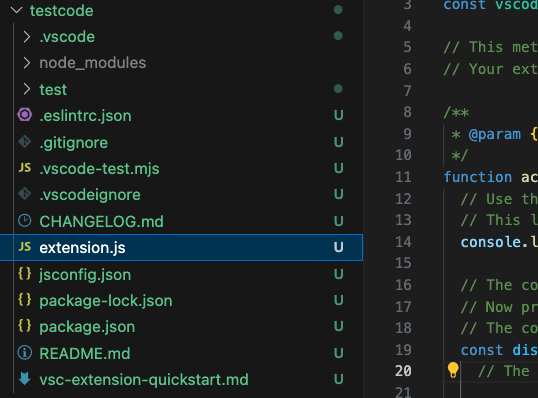
Task: Click the green git status dot for testcode
Action: pyautogui.click(x=338, y=10)
